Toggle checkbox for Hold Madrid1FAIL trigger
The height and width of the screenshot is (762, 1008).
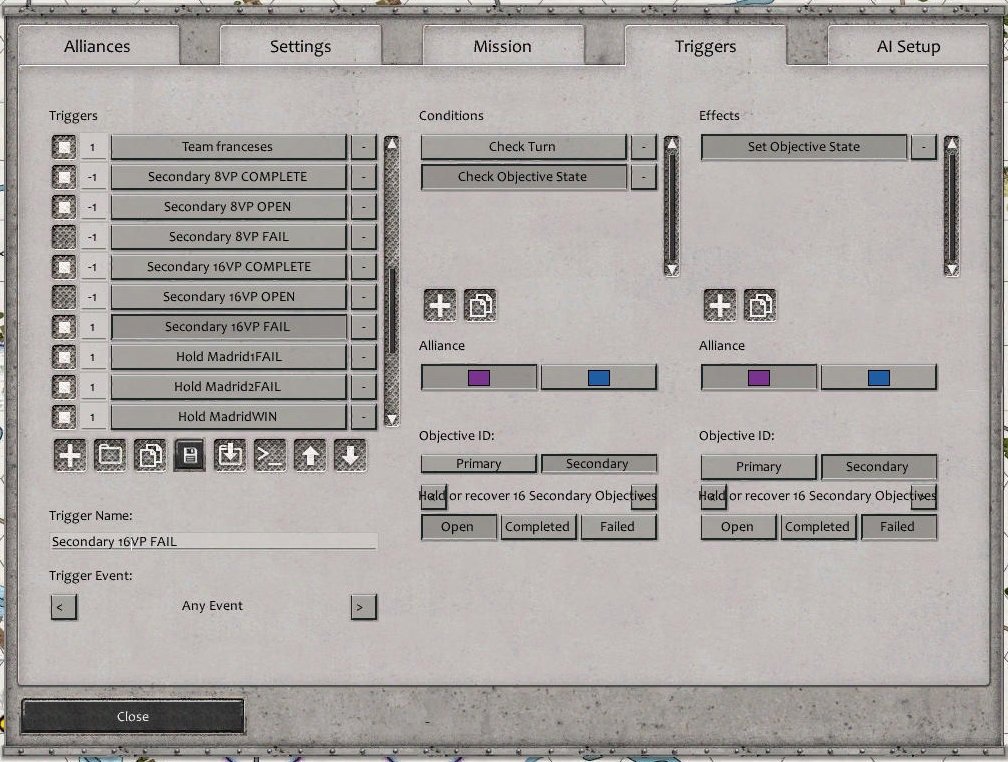[64, 357]
